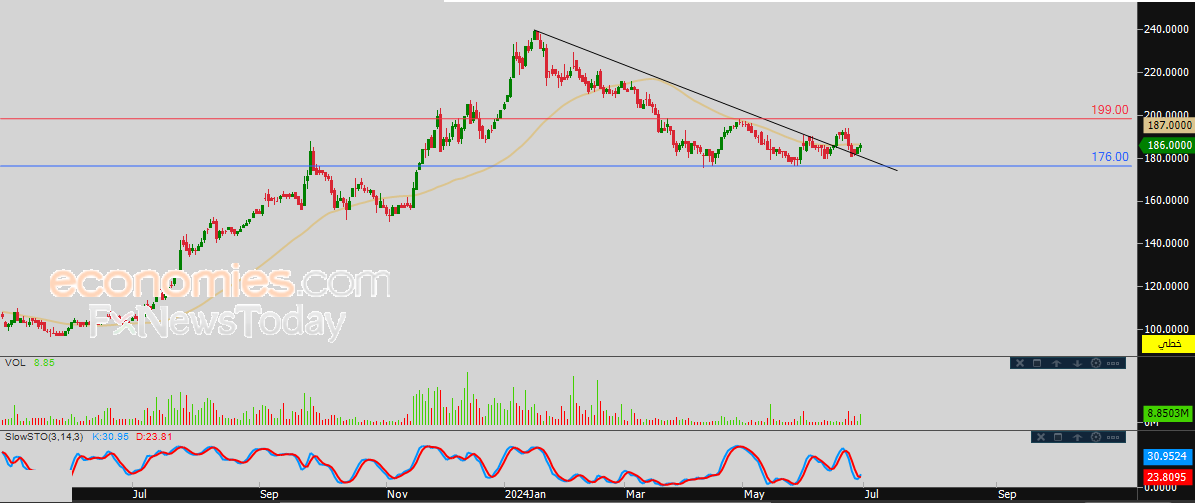
Task: Select the green 186.0000 price tag
Action: [x=1165, y=145]
